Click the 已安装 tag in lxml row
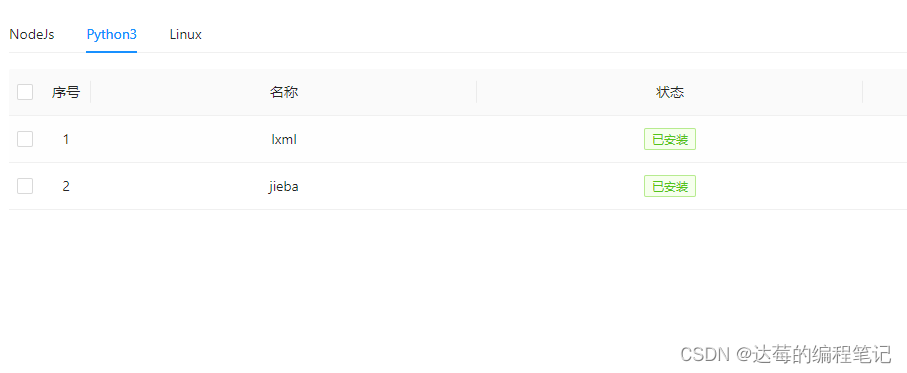This screenshot has width=907, height=373. (670, 139)
